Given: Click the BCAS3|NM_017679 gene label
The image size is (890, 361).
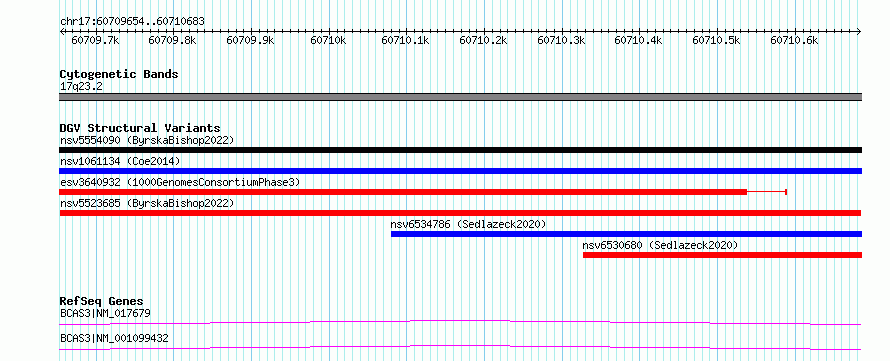Looking at the screenshot, I should 105,313.
